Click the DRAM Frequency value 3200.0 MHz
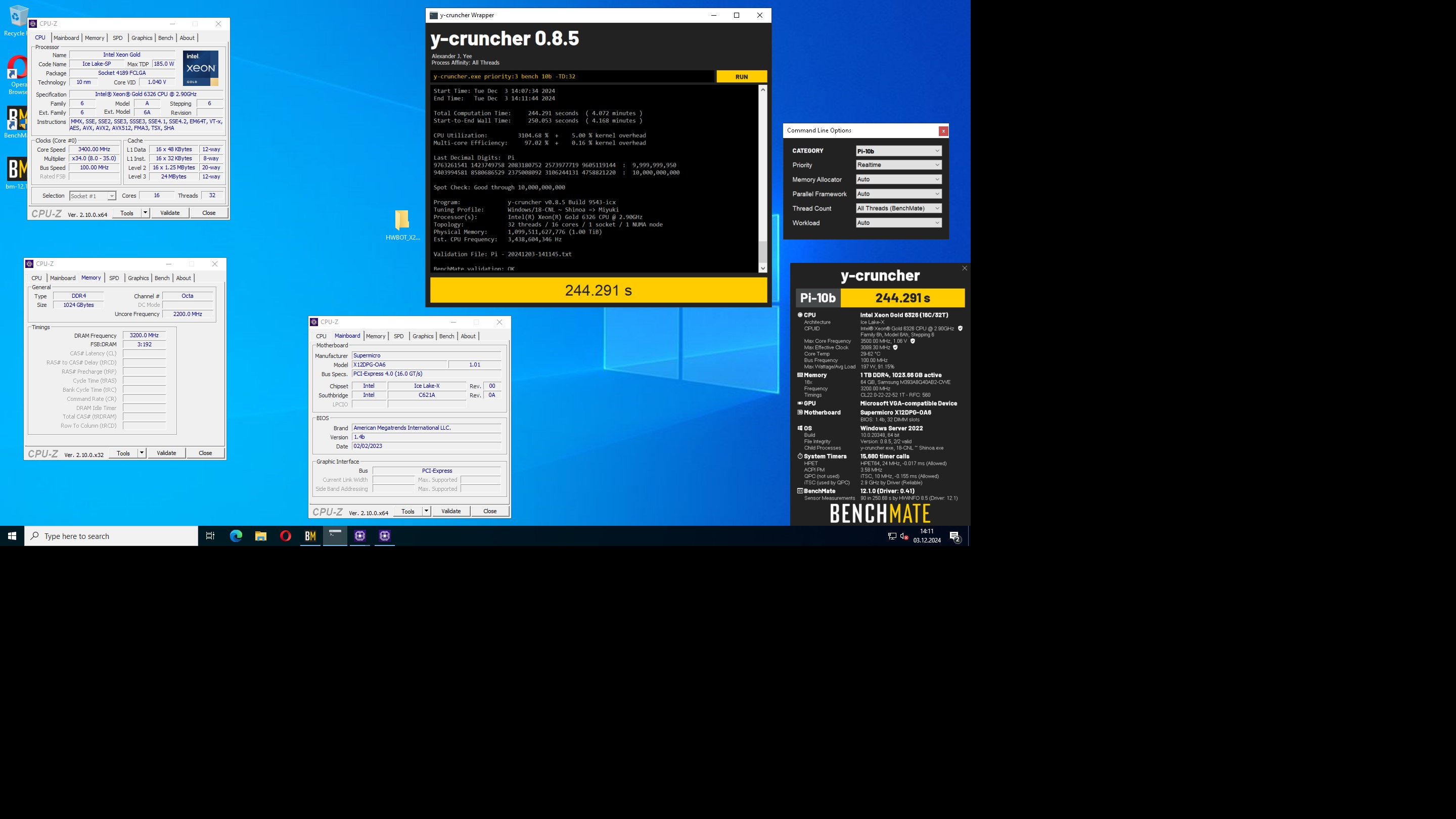Screen dimensions: 1456x819 144,336
